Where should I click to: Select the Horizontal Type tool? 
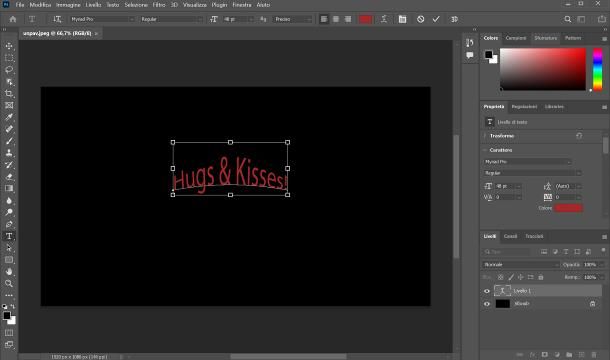(9, 236)
